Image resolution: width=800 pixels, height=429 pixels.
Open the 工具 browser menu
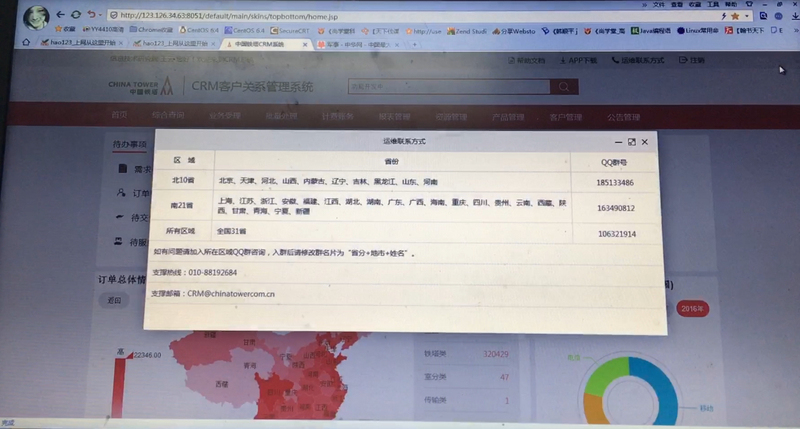click(x=713, y=4)
